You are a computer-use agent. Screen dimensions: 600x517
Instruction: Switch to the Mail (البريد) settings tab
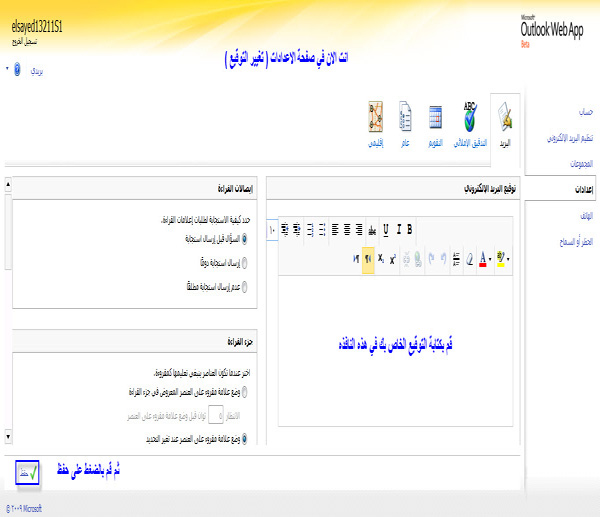pos(506,124)
